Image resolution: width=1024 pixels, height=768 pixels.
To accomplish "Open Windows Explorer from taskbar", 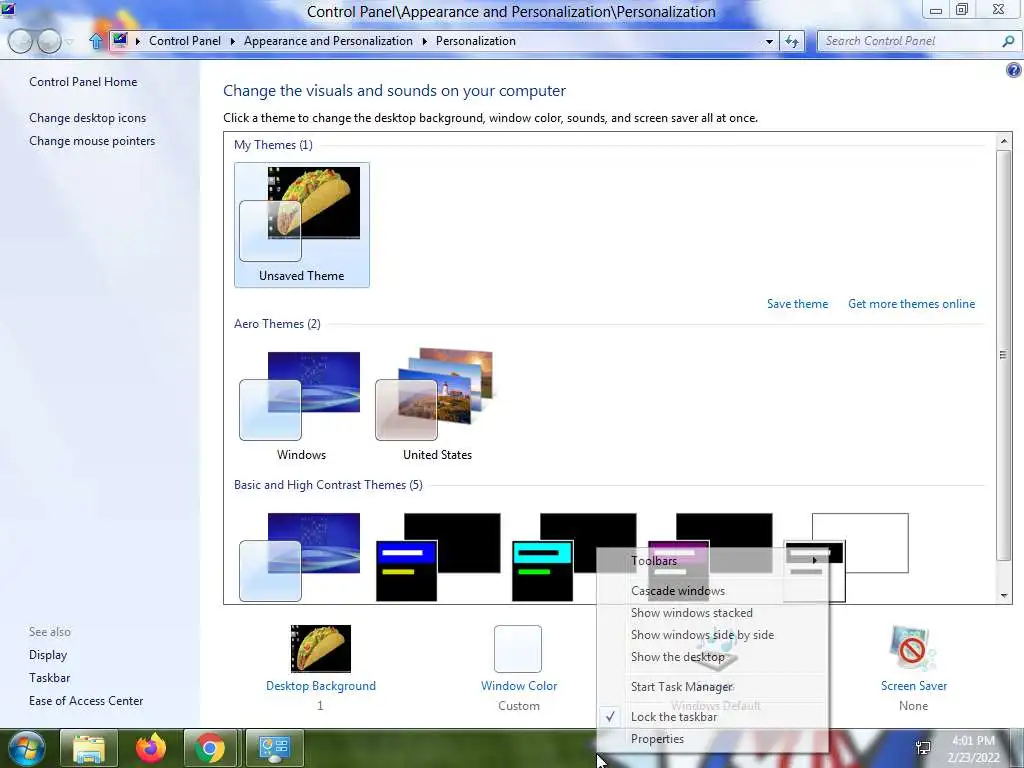I will 88,748.
